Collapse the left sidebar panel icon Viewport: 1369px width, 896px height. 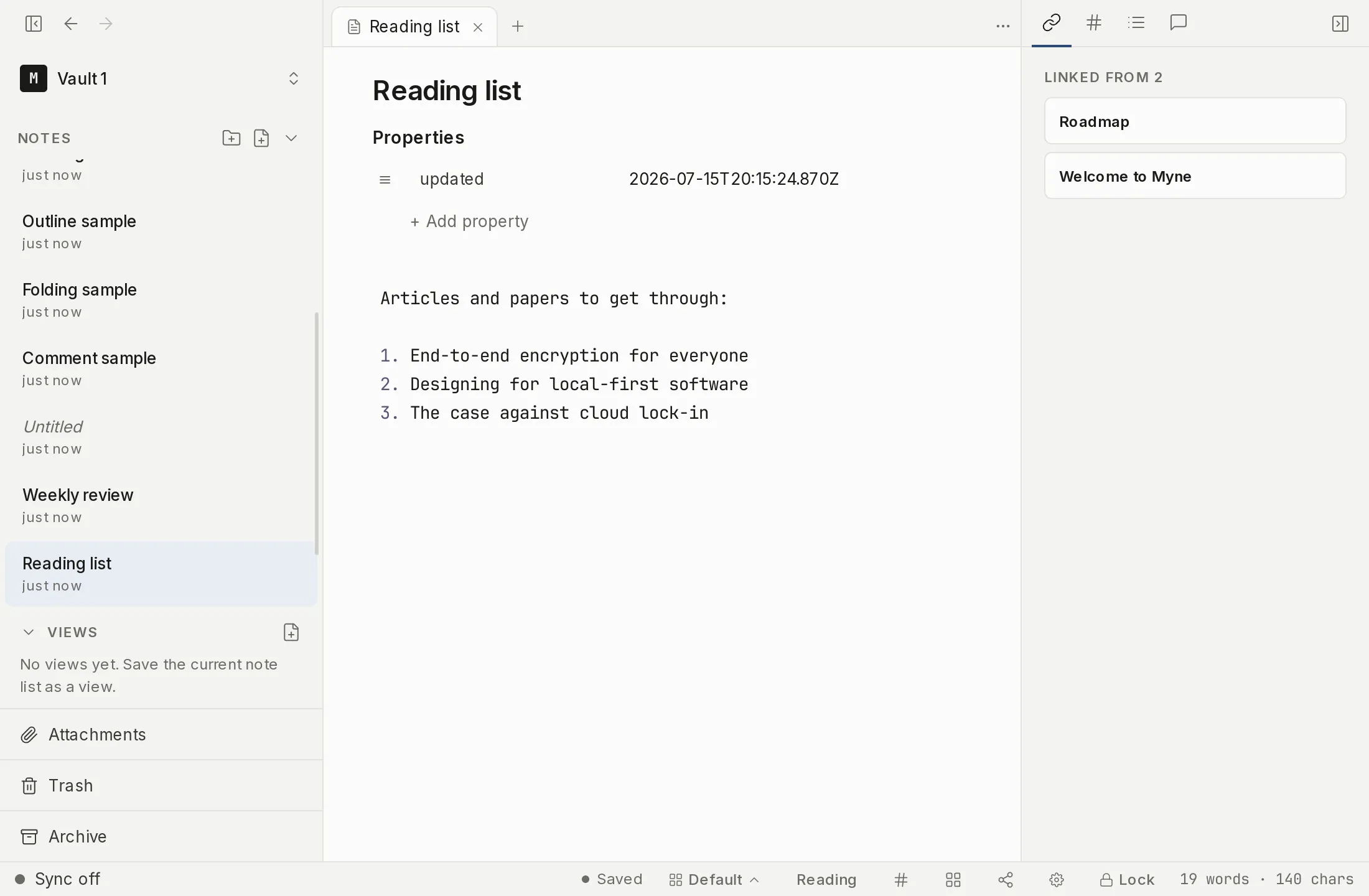[x=34, y=24]
